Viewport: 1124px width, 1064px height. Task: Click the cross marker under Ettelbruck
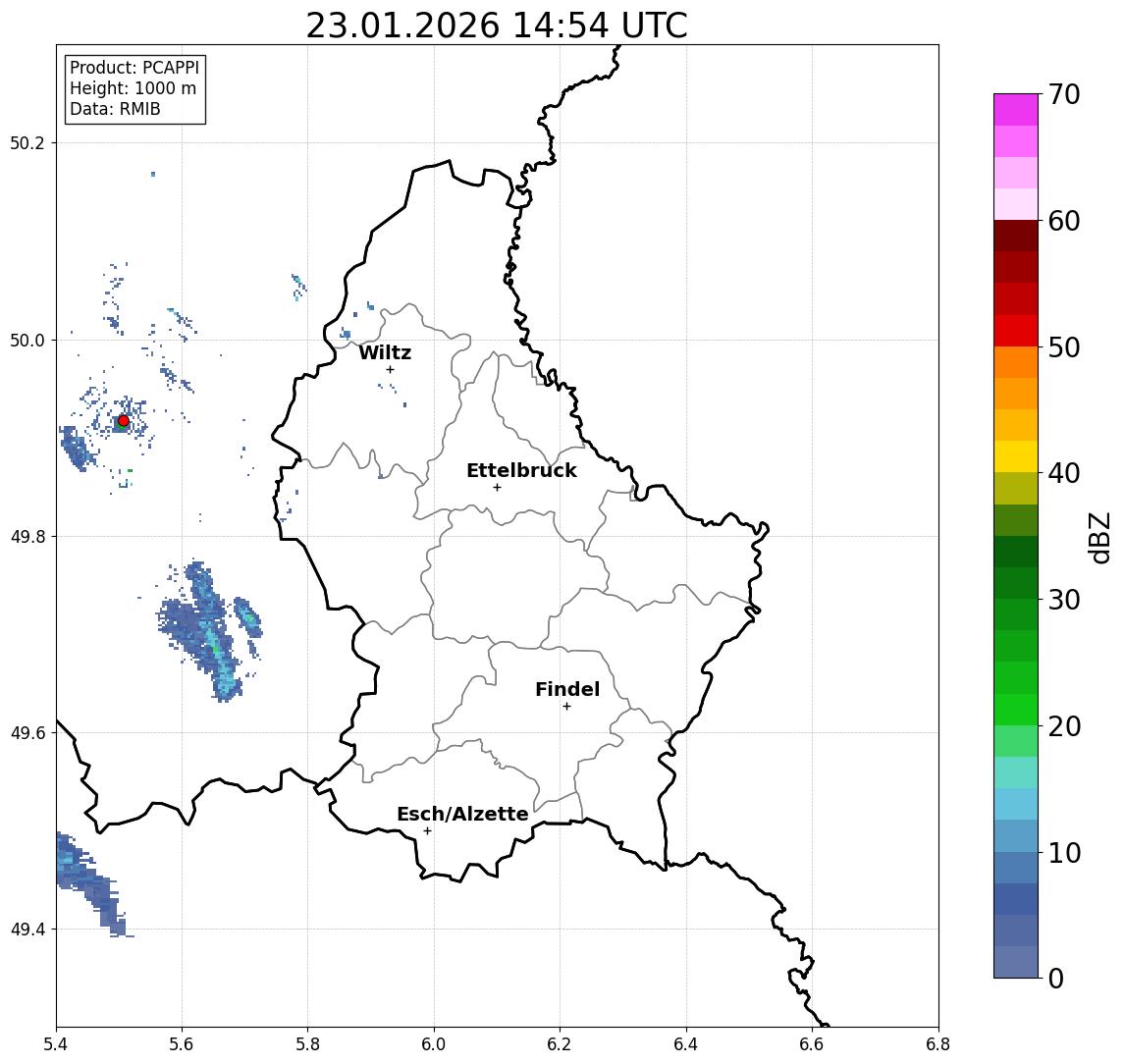click(x=497, y=488)
